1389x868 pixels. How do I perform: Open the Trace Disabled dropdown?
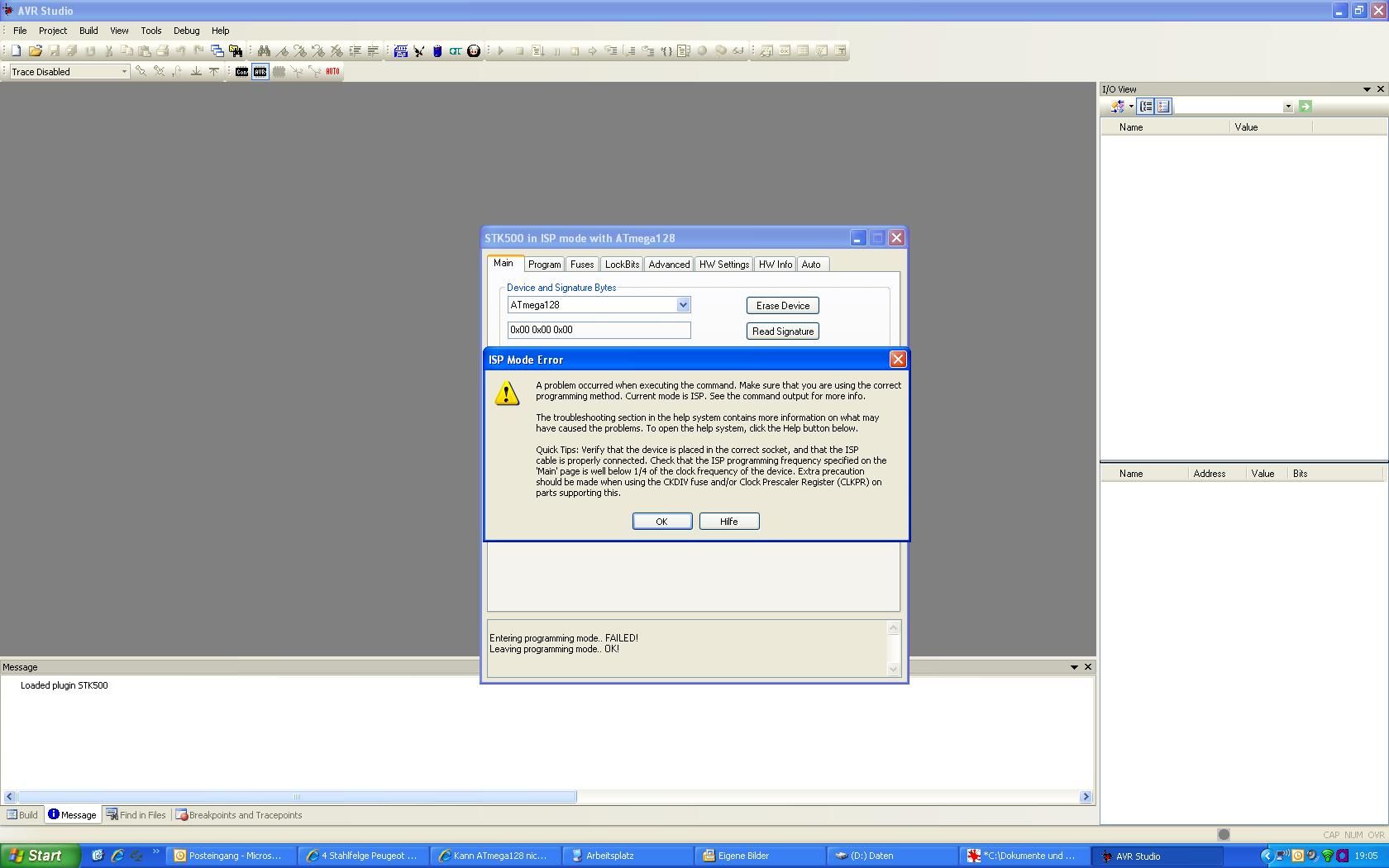click(124, 72)
